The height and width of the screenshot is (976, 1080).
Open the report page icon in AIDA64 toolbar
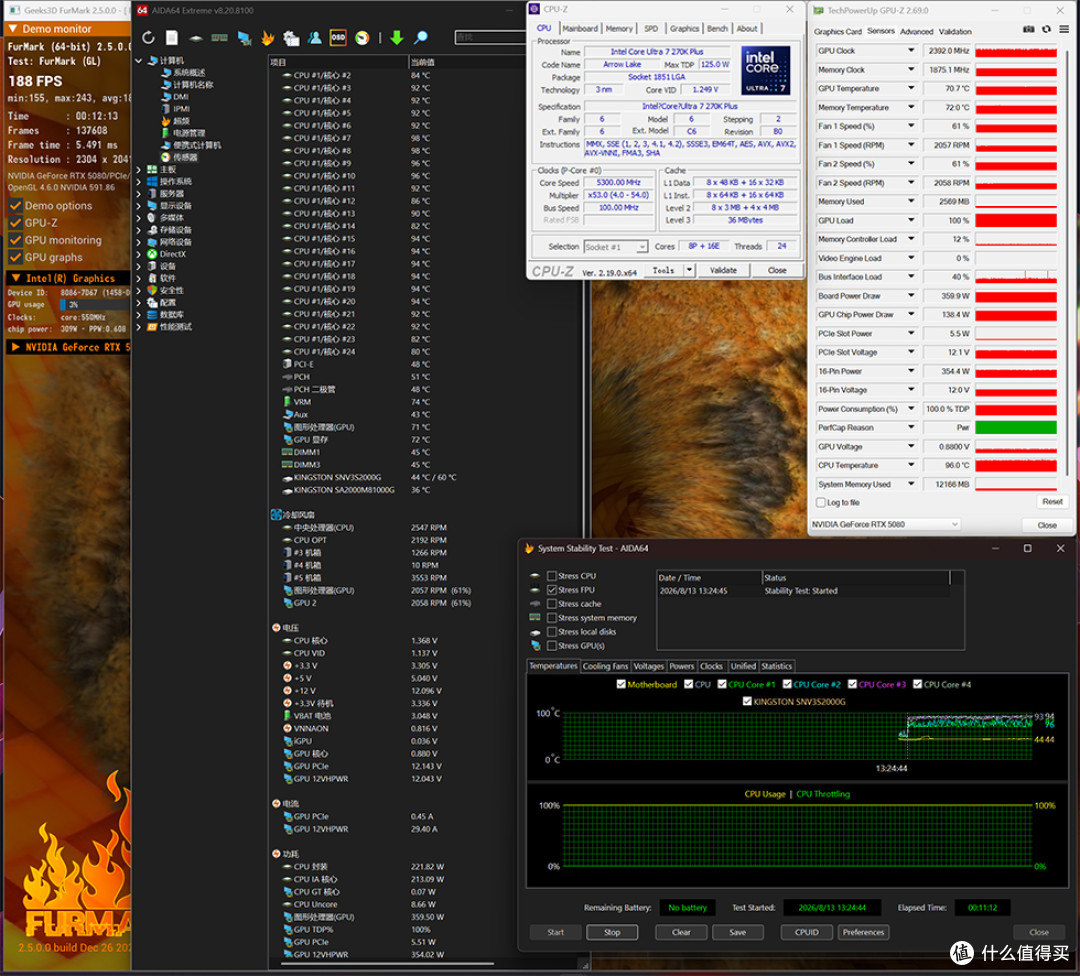point(172,38)
